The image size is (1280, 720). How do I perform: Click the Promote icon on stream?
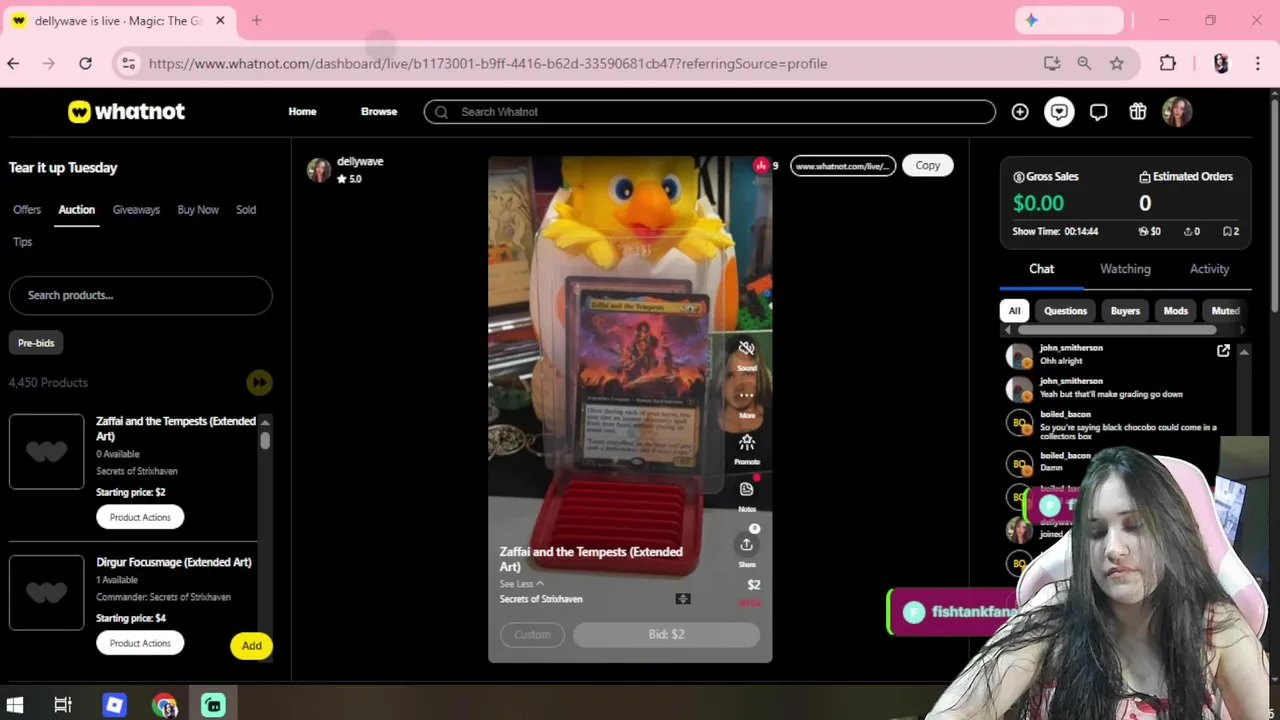pos(746,442)
